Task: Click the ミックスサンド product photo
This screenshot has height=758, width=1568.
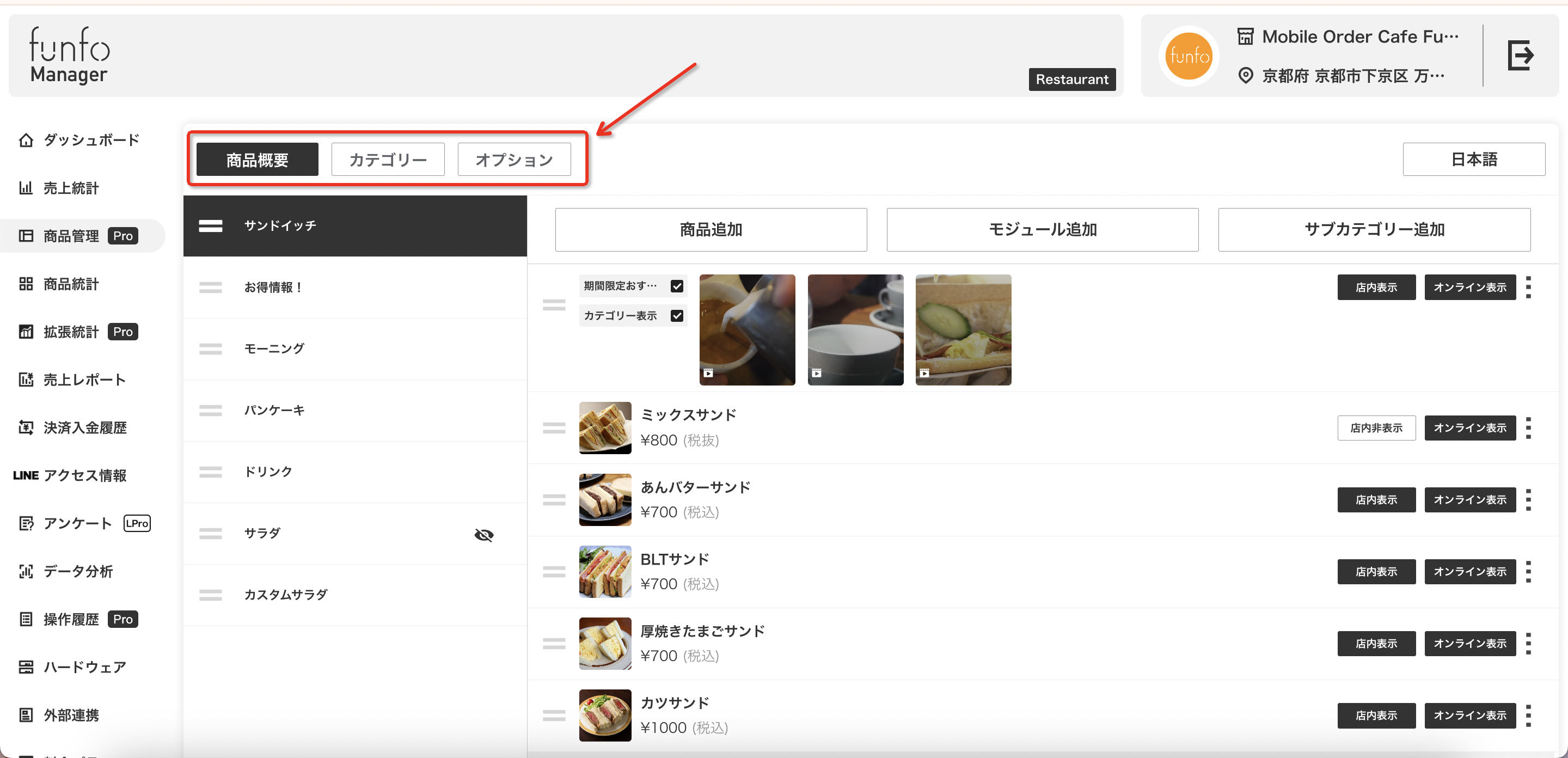Action: (605, 428)
